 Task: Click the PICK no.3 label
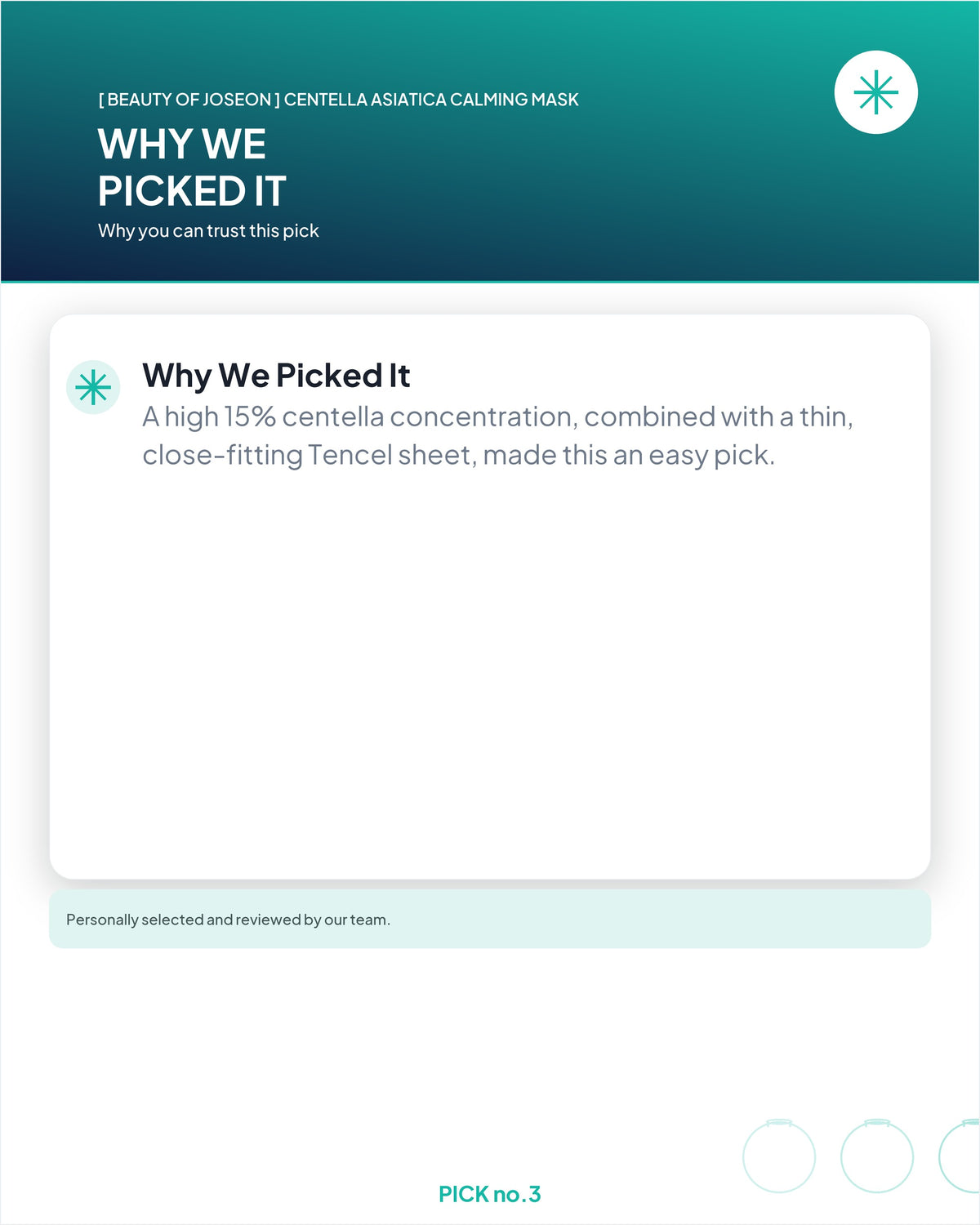tap(490, 1194)
